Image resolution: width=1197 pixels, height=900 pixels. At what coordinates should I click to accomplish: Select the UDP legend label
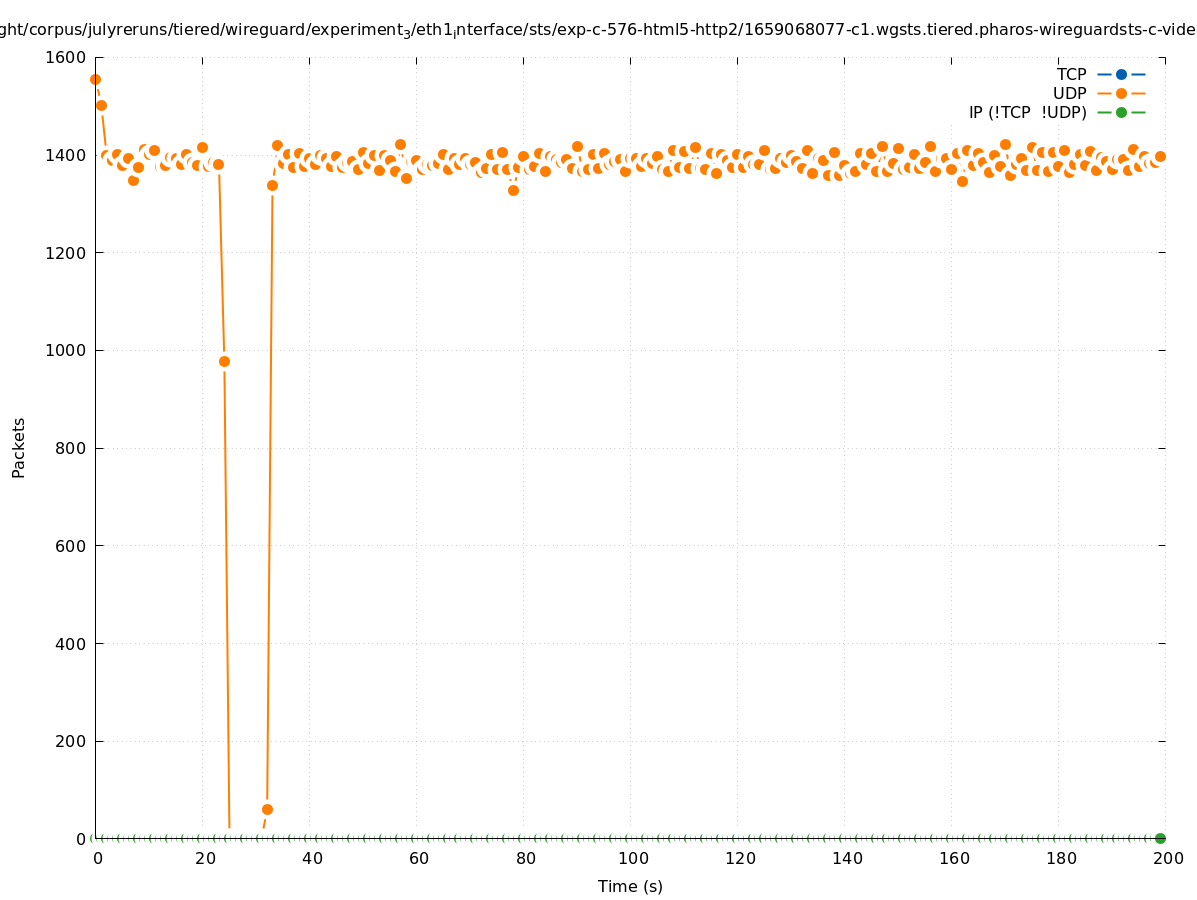1069,93
